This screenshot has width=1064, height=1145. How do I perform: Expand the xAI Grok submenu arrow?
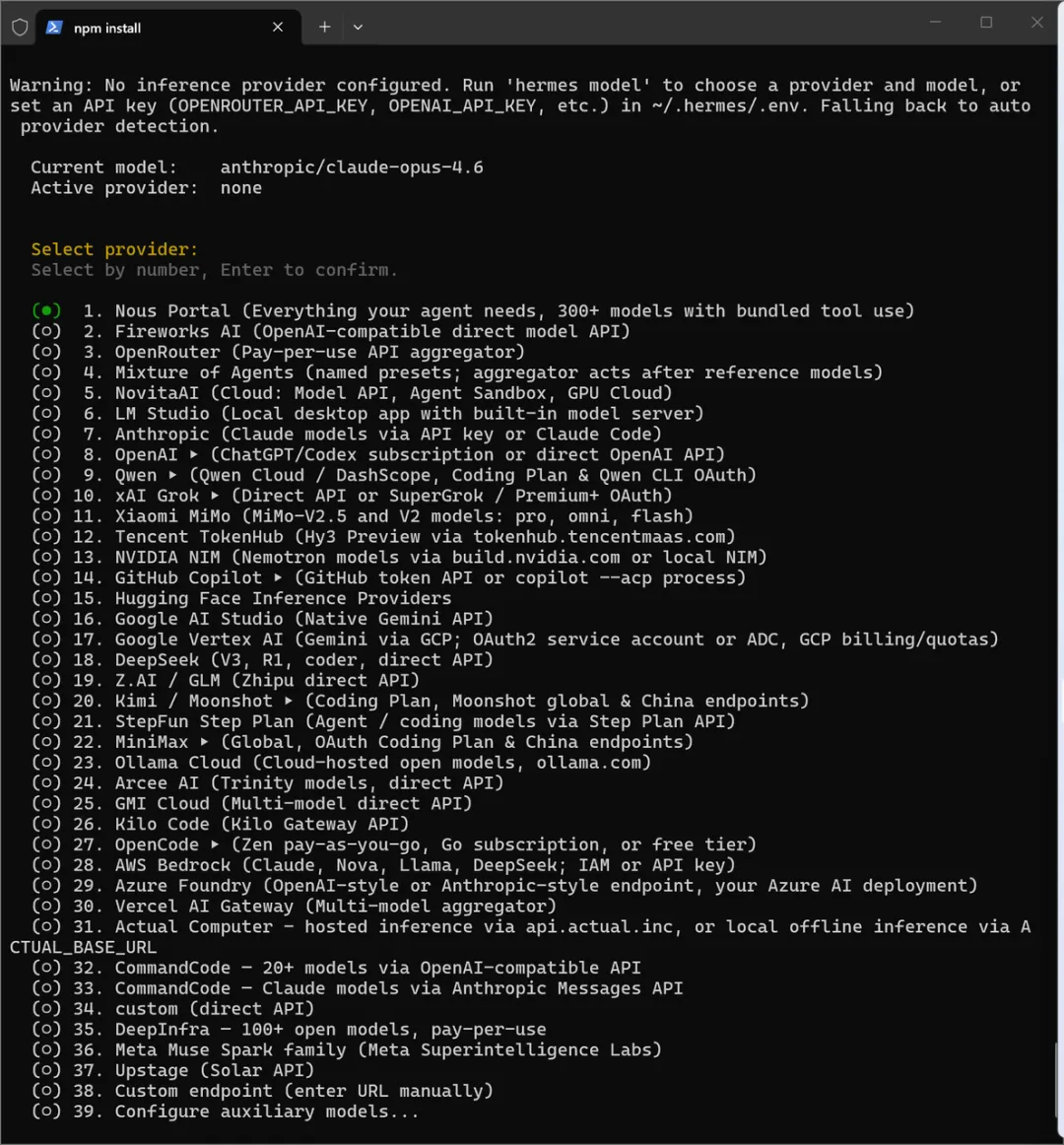215,496
